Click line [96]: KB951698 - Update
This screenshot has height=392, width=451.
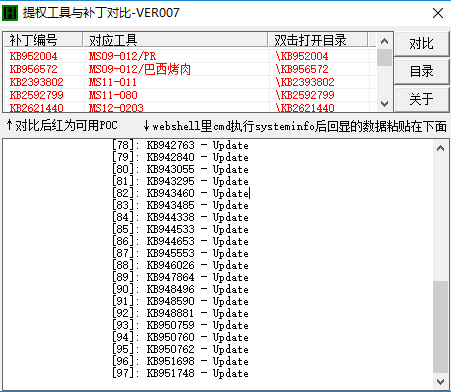pyautogui.click(x=180, y=361)
